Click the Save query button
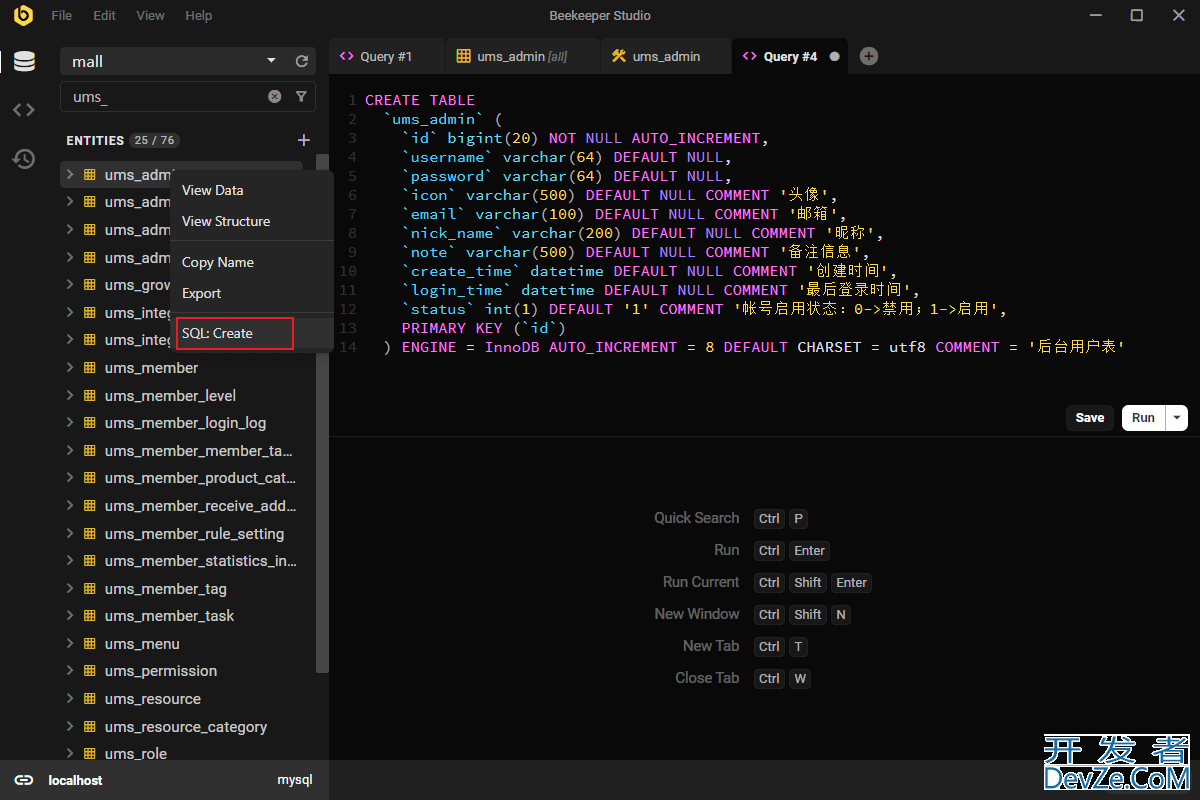The height and width of the screenshot is (800, 1200). point(1090,418)
